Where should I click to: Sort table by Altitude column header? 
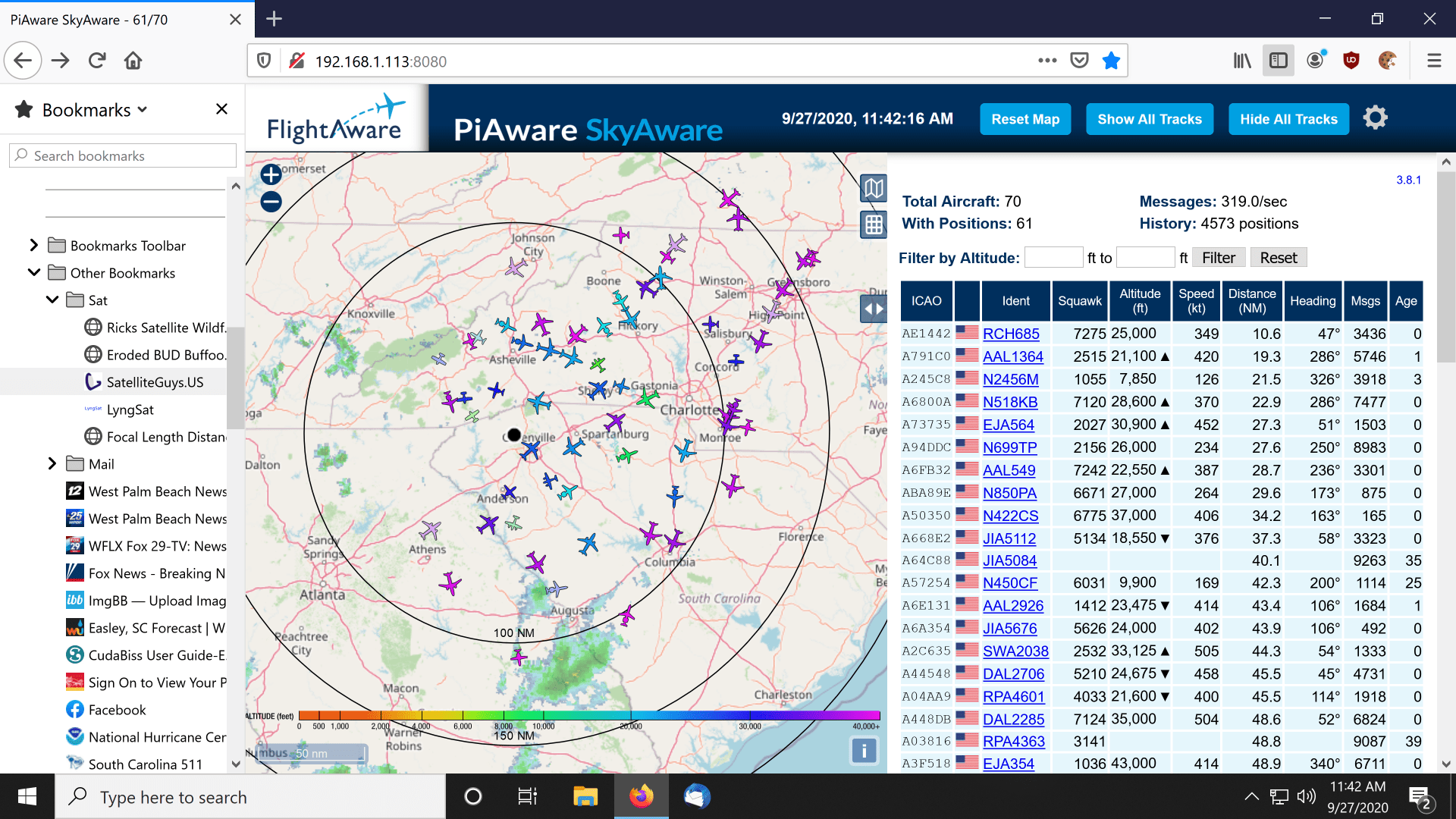[1139, 300]
